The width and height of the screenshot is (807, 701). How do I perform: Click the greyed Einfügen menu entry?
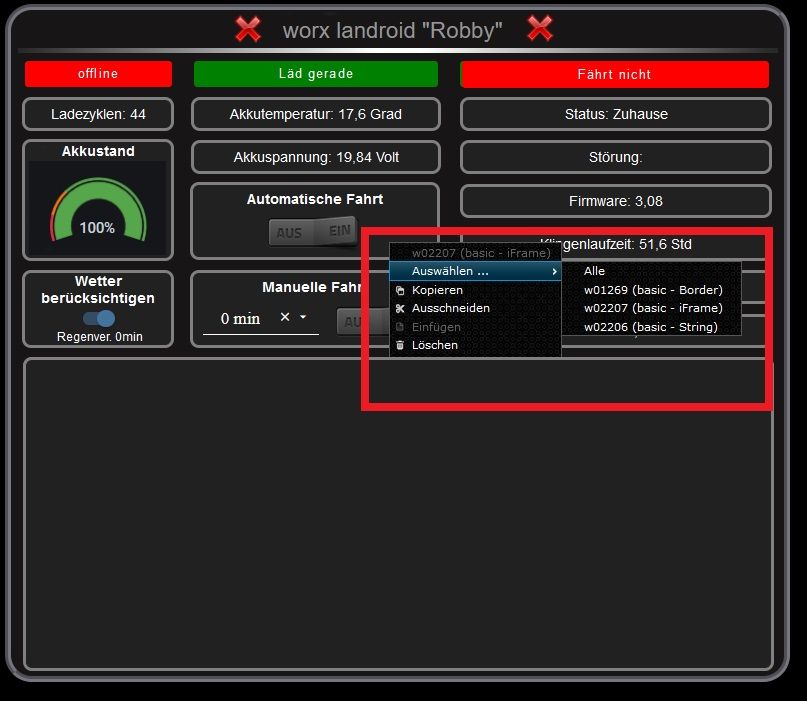[x=475, y=327]
